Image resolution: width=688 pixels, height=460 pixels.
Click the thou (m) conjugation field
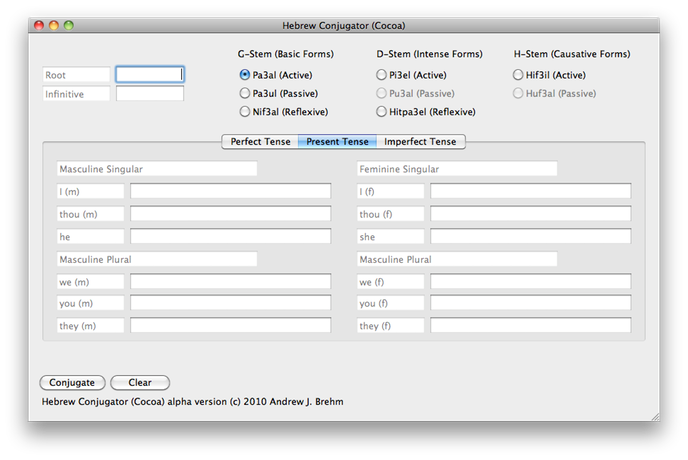(230, 214)
